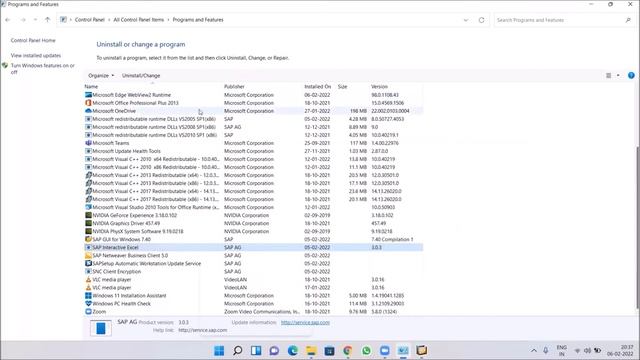This screenshot has height=360, width=640.
Task: Go up one level with the Up arrow
Action: click(47, 20)
